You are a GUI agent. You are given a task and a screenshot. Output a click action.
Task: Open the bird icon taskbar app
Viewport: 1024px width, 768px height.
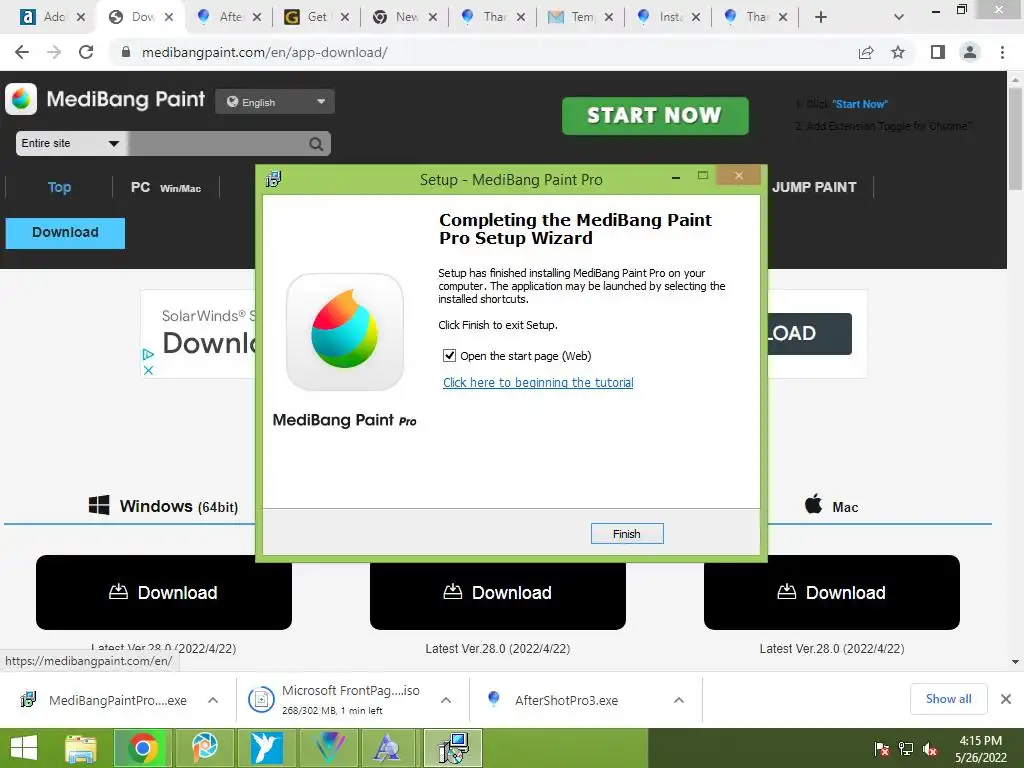tap(266, 748)
